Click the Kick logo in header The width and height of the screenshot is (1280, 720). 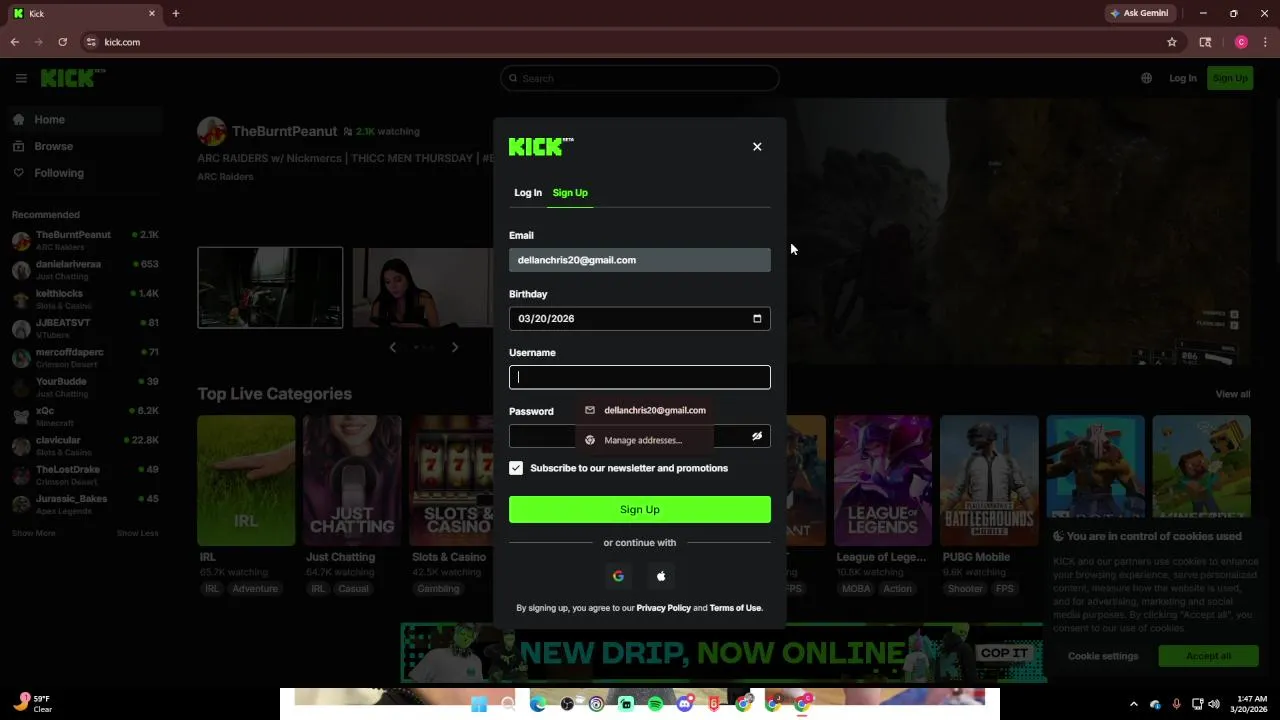click(x=73, y=78)
